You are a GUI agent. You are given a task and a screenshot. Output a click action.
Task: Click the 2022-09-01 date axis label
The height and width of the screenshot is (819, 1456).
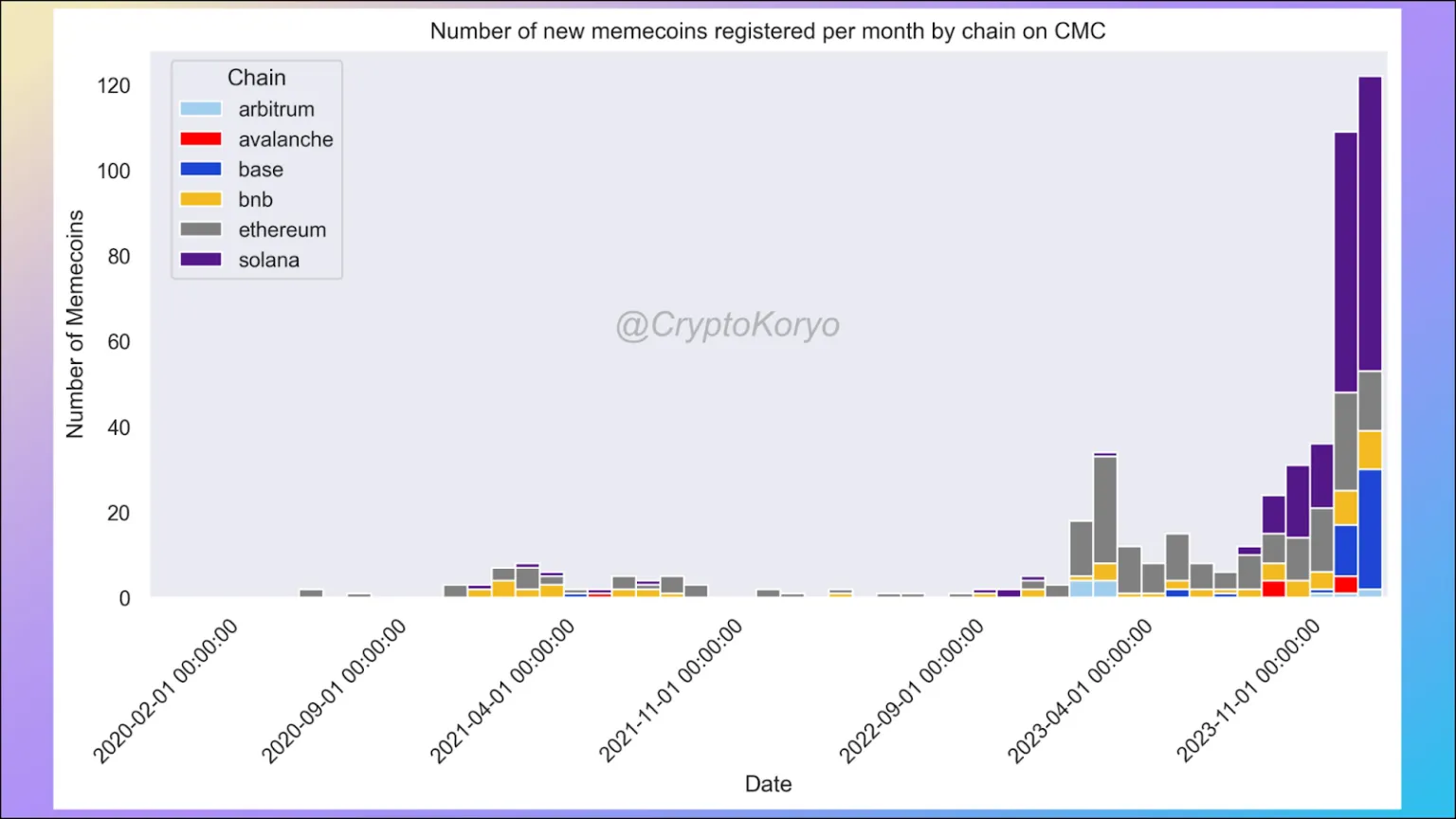click(x=912, y=690)
